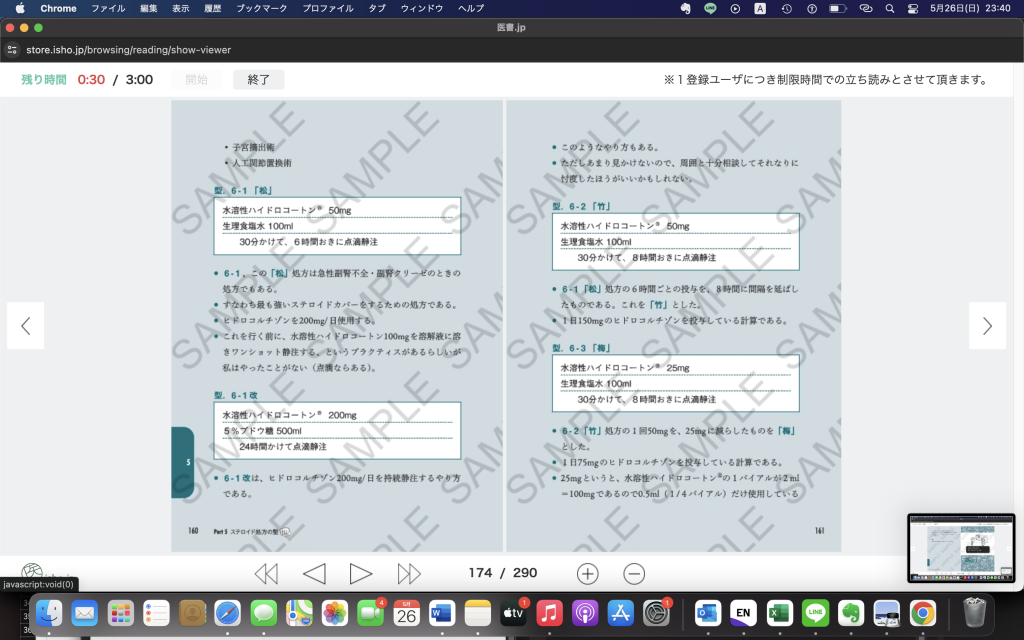Click the large left chevron beside the book
The height and width of the screenshot is (640, 1024).
click(26, 325)
